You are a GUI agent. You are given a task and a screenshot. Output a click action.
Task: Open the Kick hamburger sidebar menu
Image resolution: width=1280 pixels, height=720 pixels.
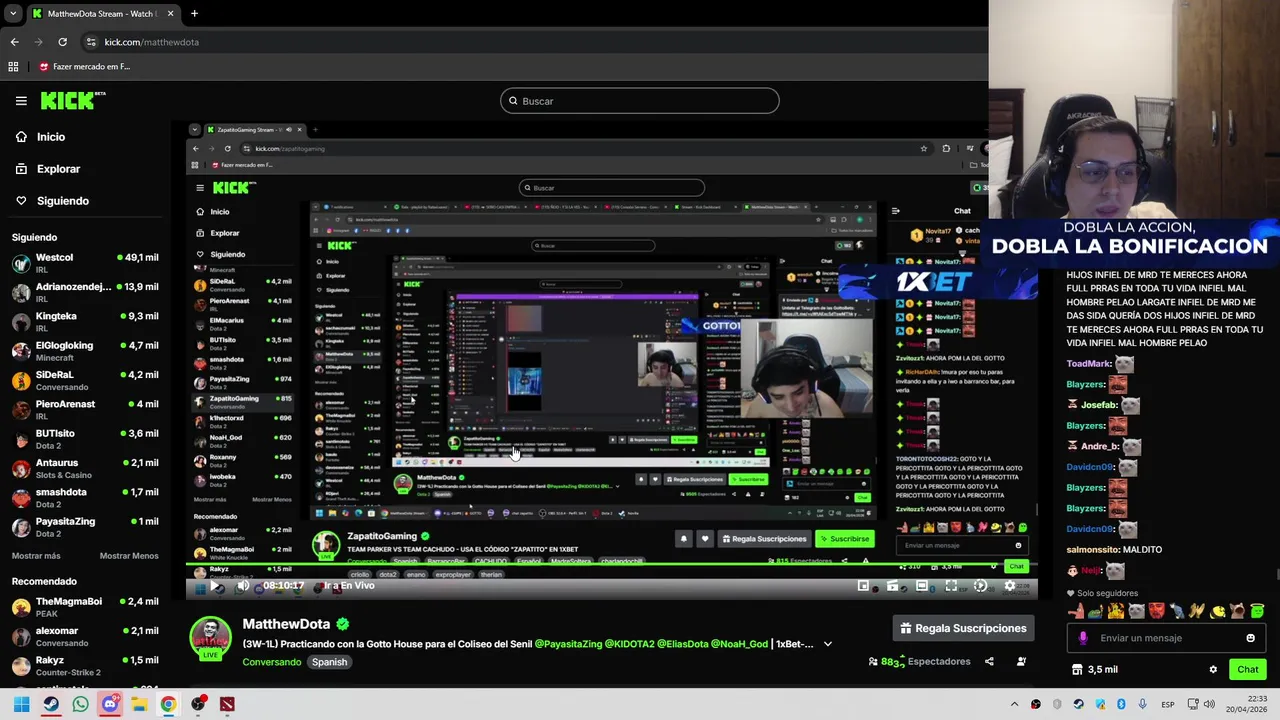click(x=21, y=101)
